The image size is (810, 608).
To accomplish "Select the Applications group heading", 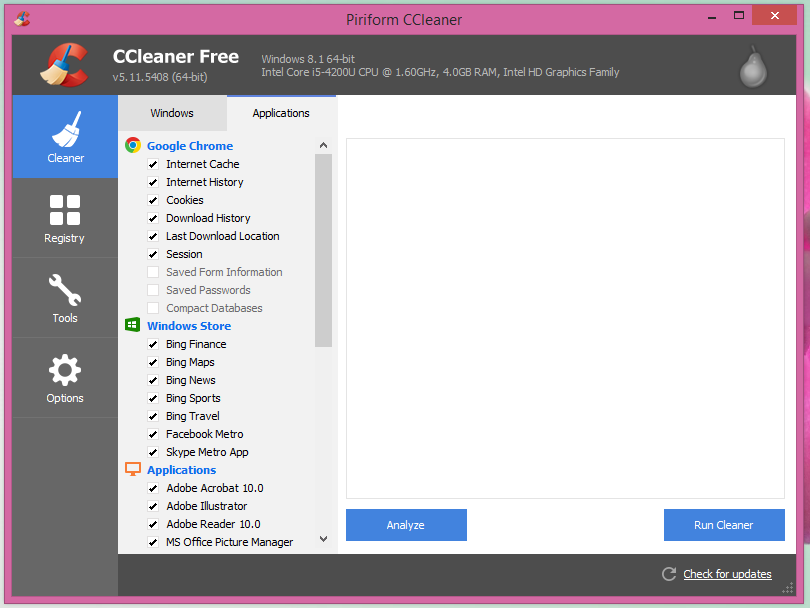I will point(182,470).
